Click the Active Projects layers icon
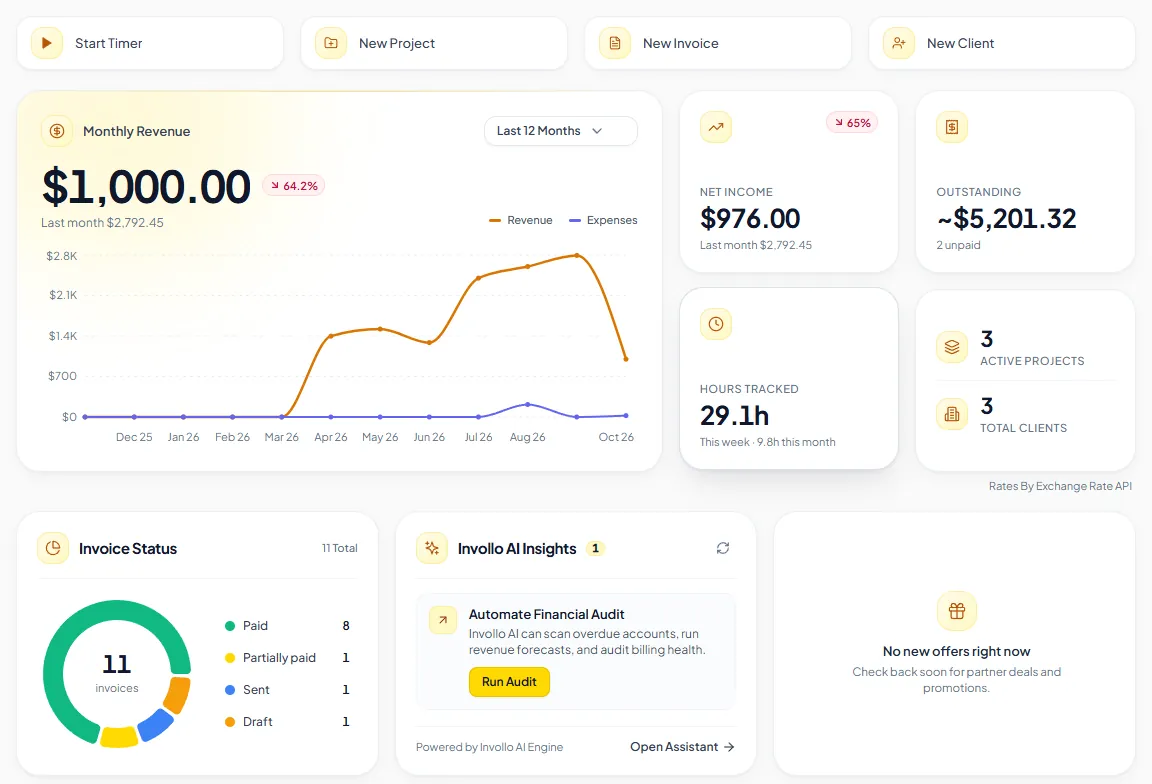 (951, 347)
